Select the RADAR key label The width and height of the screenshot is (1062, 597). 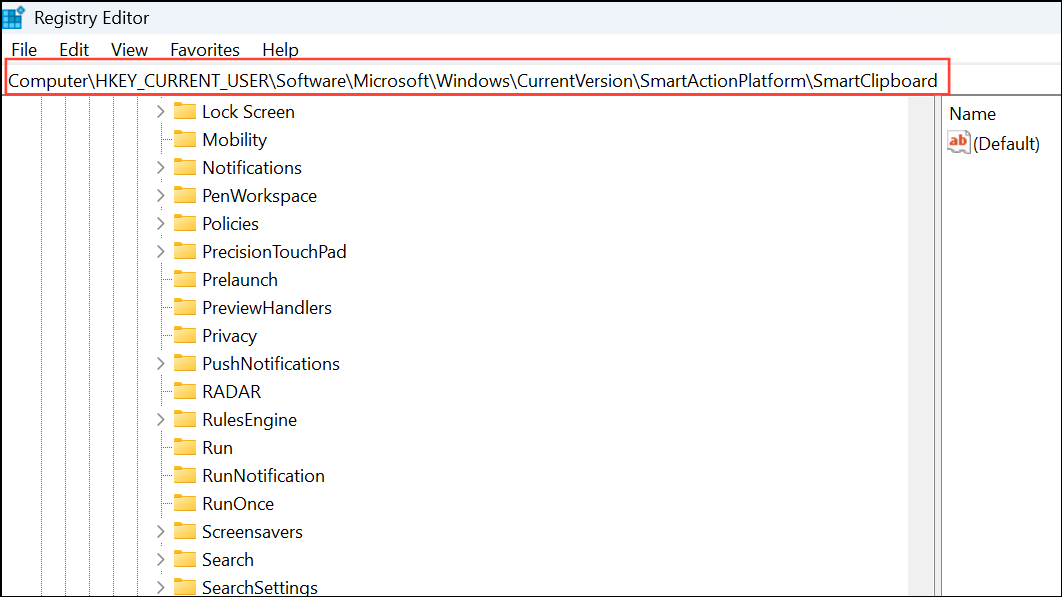pos(232,392)
